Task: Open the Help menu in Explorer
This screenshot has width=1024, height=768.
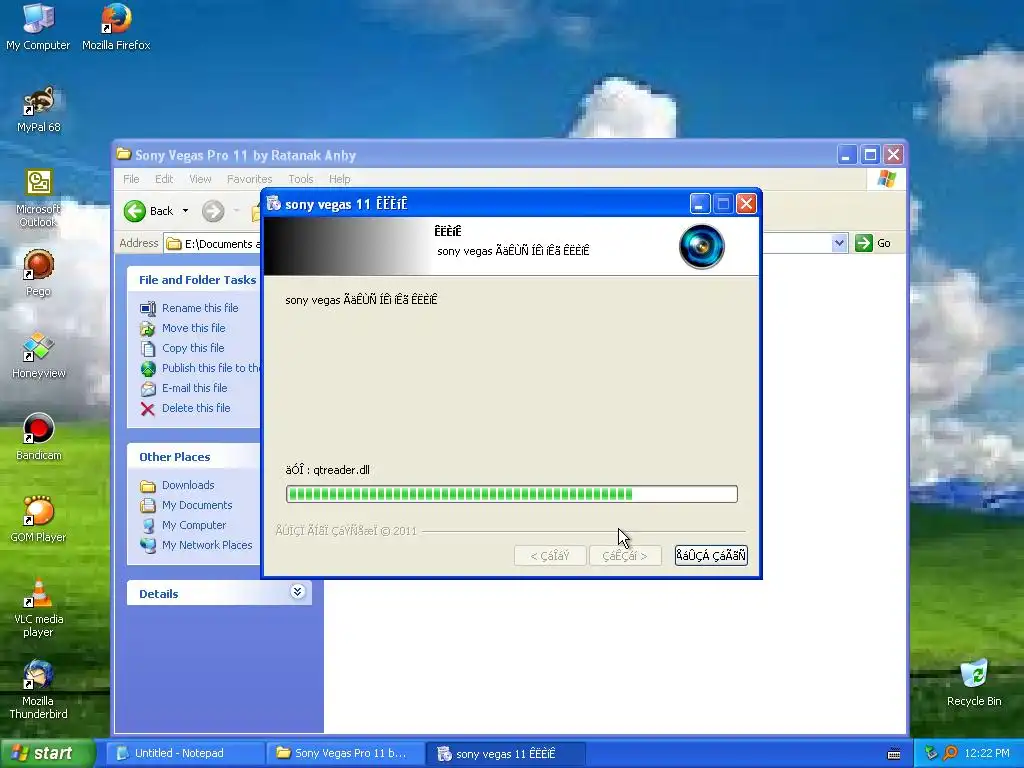Action: click(x=340, y=179)
